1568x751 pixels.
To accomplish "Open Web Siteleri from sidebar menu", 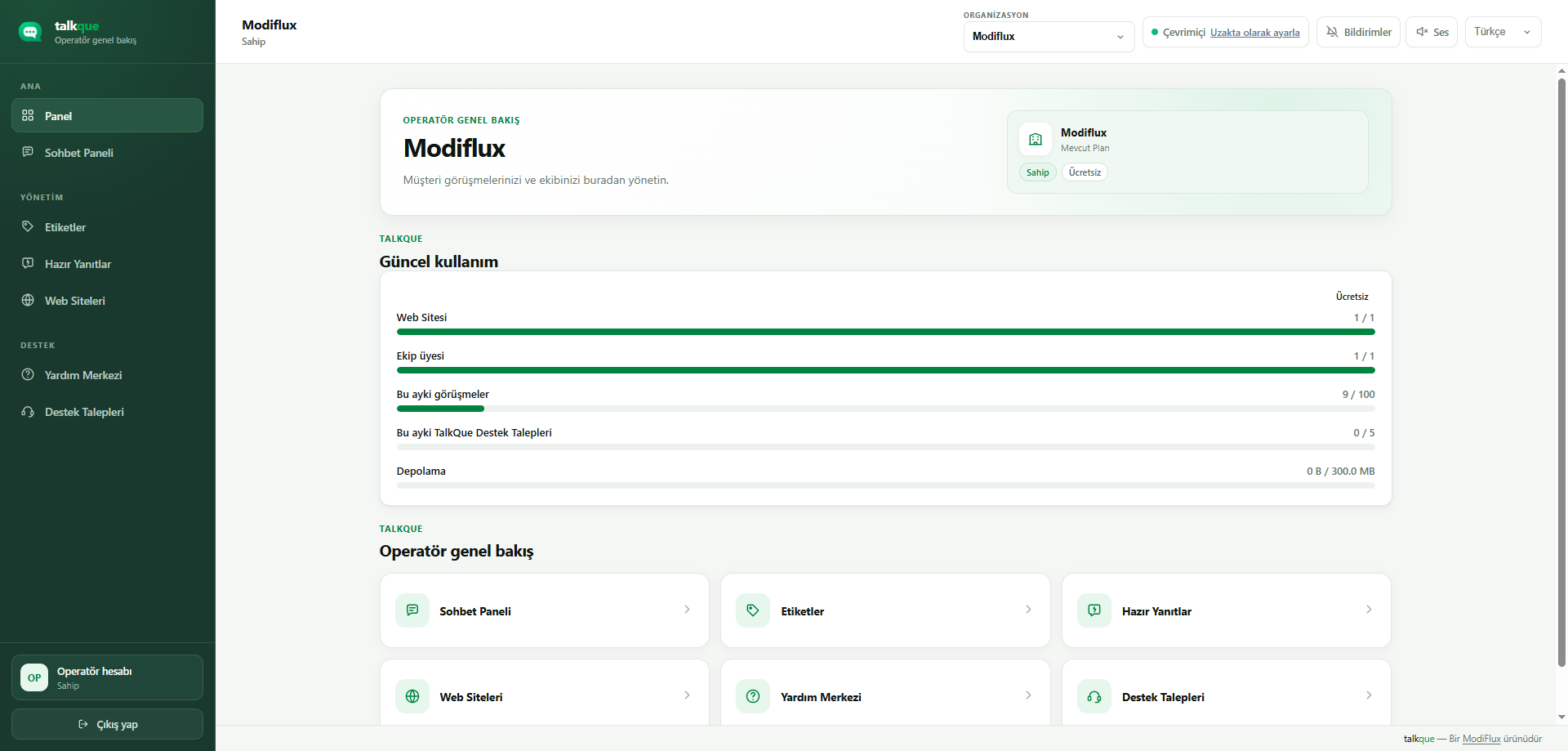I will [107, 300].
